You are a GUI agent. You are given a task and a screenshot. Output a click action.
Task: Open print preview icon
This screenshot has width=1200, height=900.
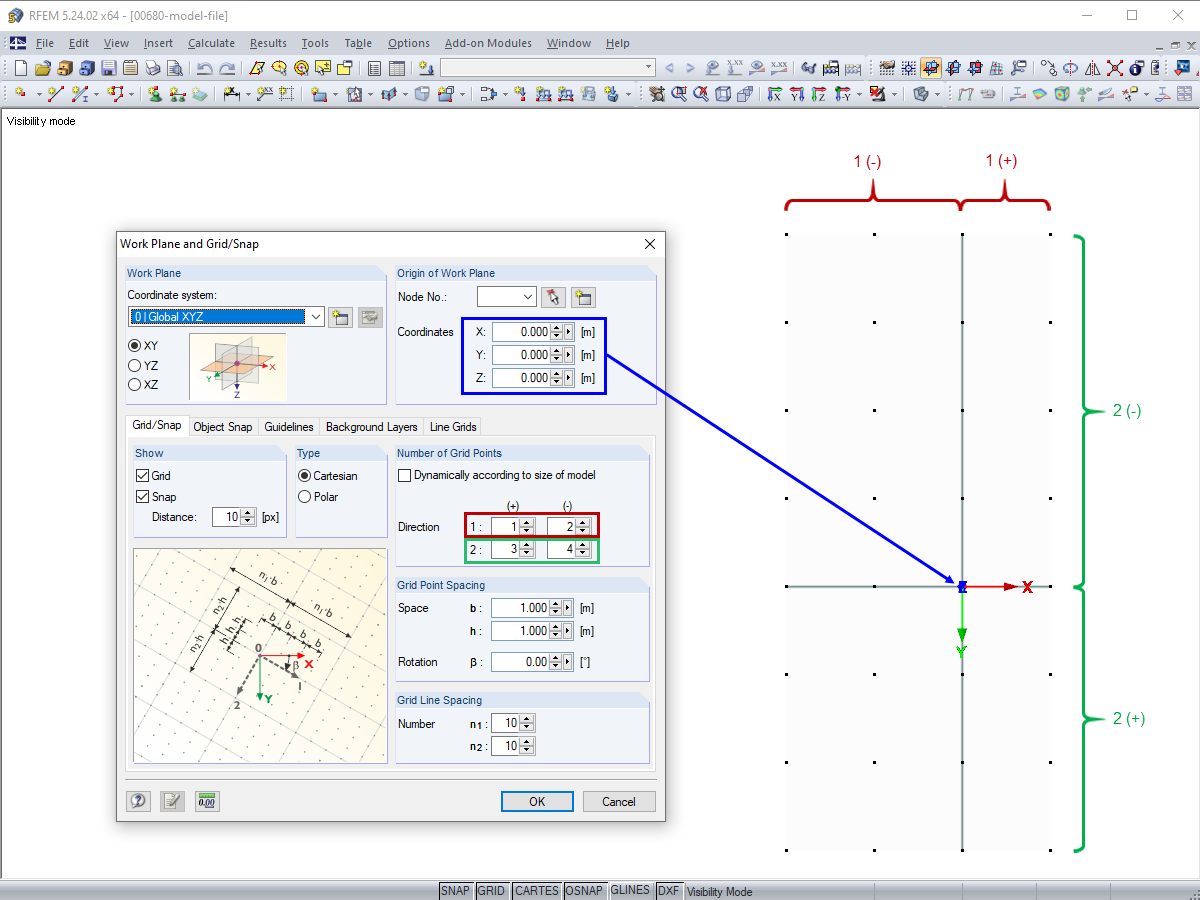[174, 68]
